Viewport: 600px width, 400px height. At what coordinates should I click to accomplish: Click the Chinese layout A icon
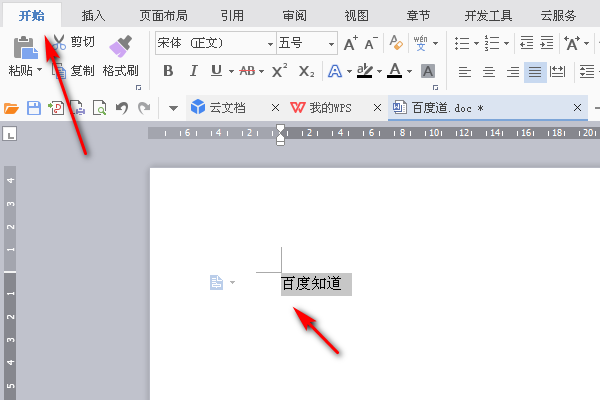pos(572,43)
